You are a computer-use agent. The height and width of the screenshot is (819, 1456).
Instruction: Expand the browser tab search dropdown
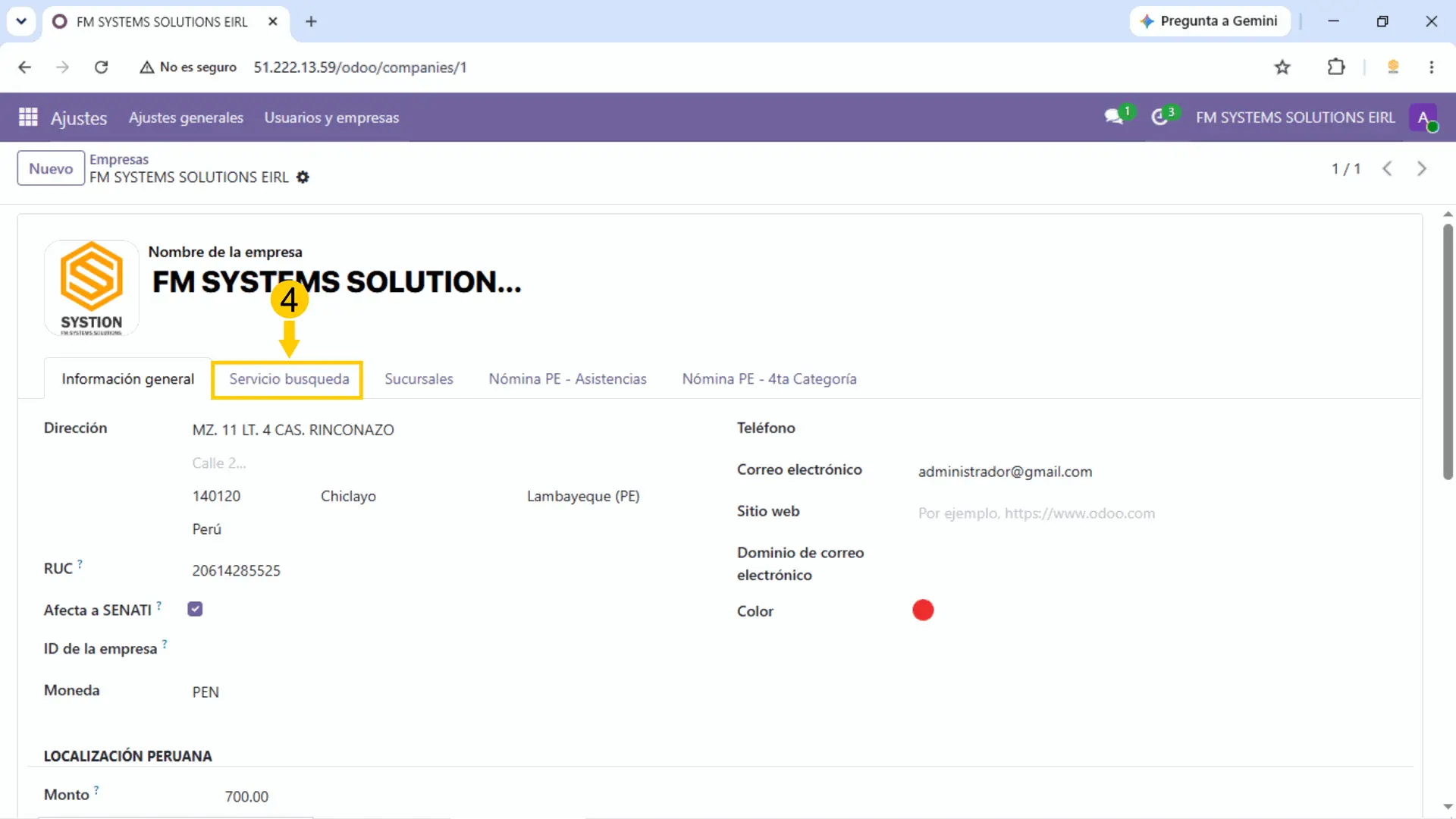point(21,21)
